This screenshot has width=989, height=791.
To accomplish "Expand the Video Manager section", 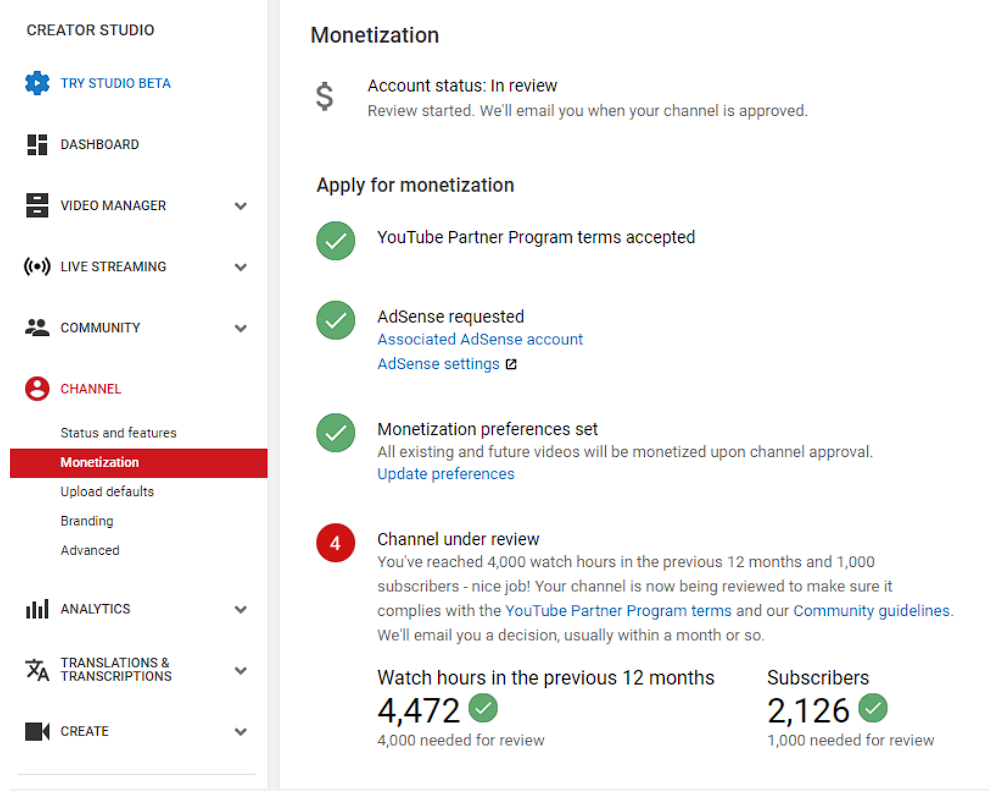I will click(x=241, y=205).
